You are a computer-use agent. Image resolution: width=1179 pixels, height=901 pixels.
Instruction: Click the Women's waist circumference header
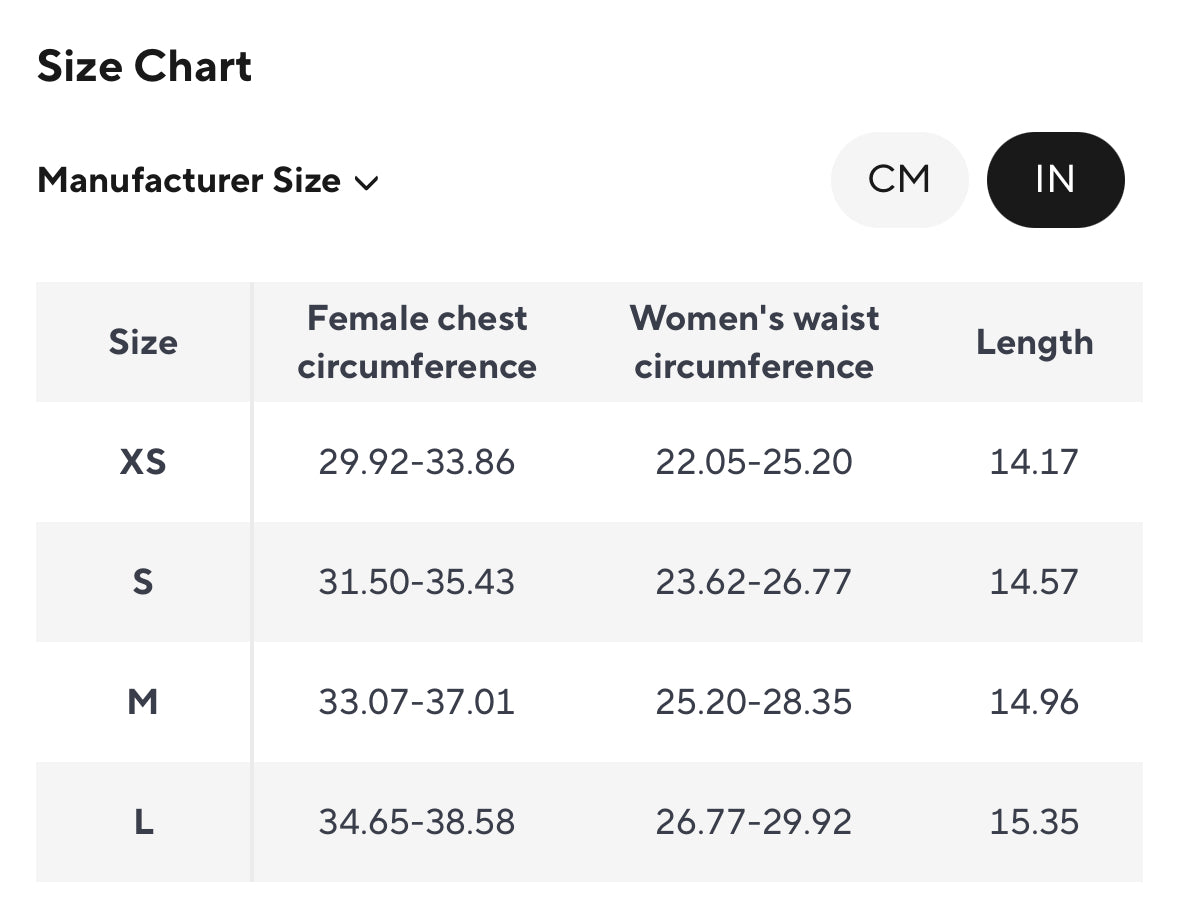point(754,342)
